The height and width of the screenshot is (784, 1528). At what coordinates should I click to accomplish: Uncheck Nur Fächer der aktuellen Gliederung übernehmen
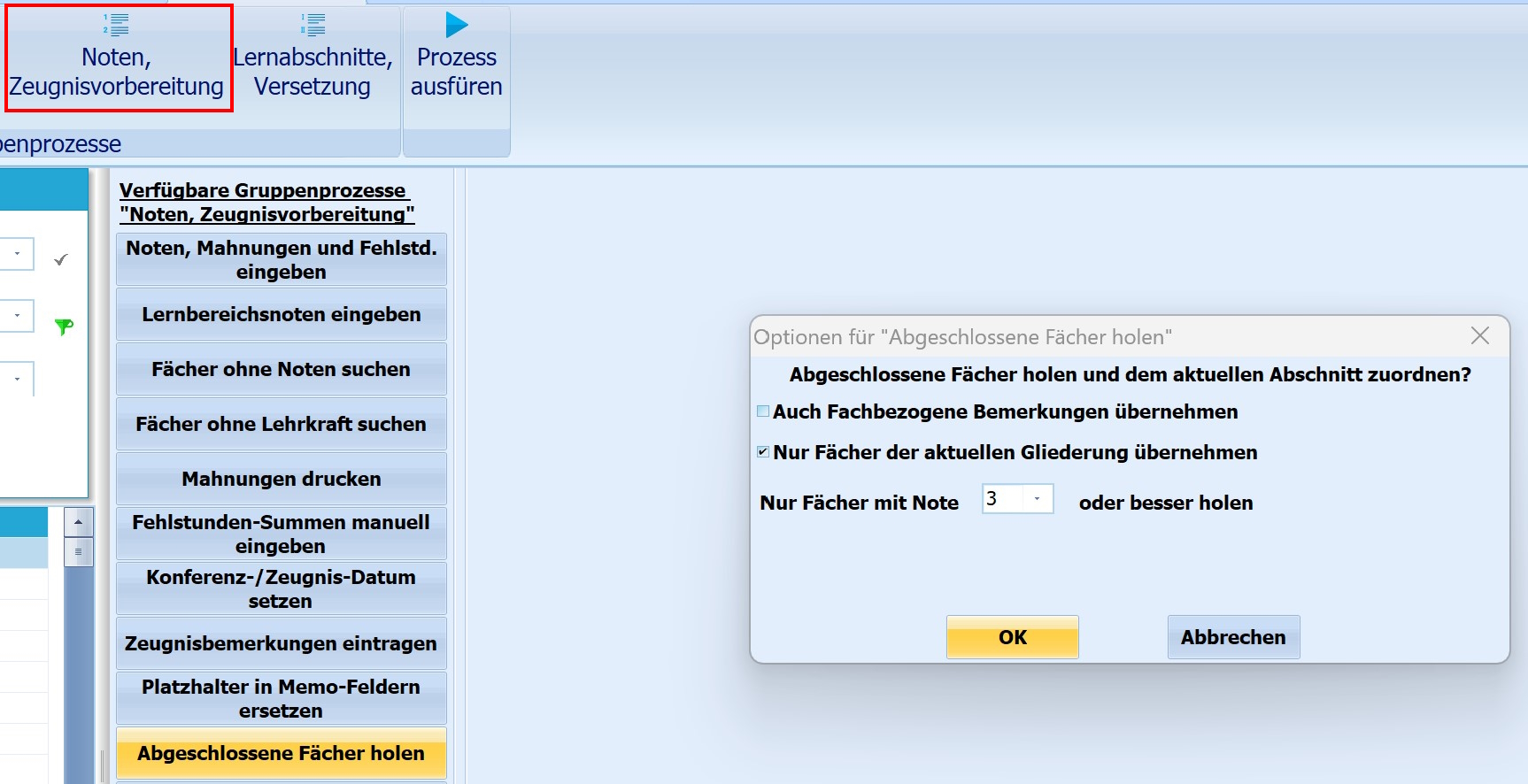click(763, 452)
